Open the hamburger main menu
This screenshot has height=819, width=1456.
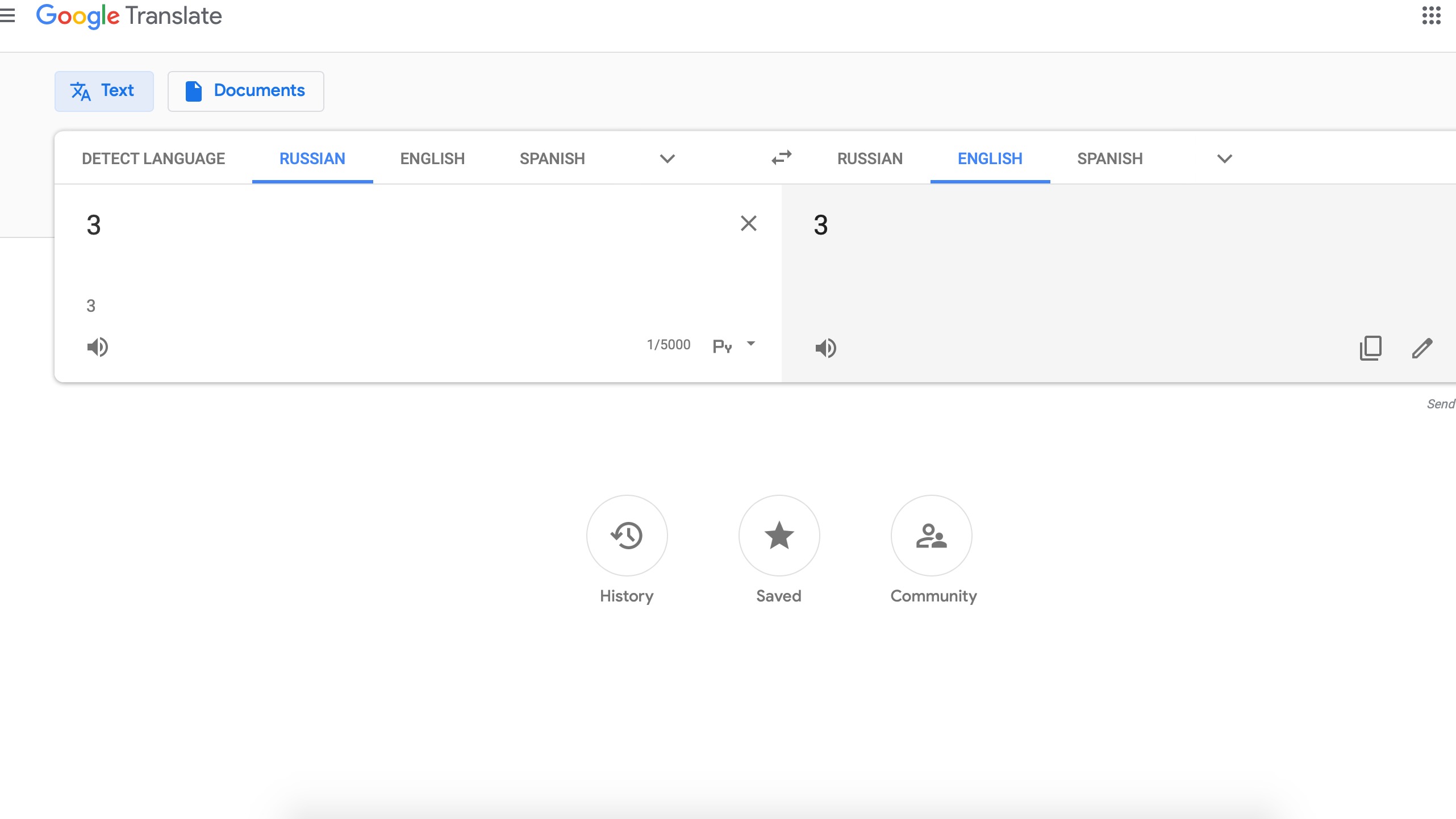(x=7, y=15)
